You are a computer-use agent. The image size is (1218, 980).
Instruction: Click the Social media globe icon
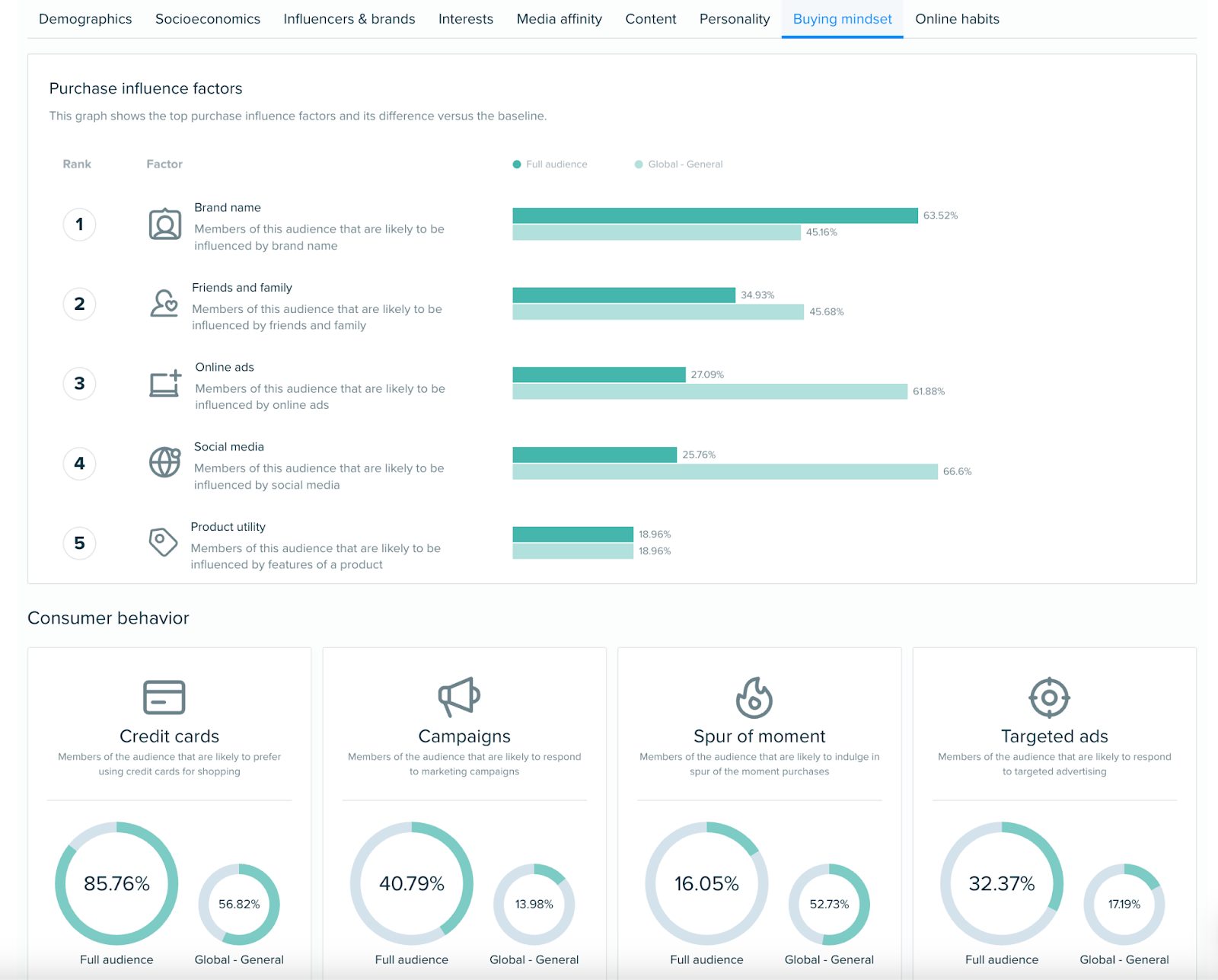[x=164, y=462]
